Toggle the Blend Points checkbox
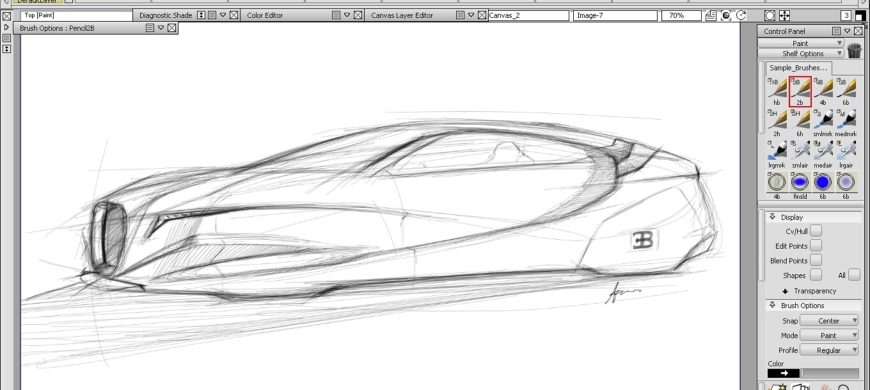Image resolution: width=870 pixels, height=390 pixels. [x=816, y=260]
